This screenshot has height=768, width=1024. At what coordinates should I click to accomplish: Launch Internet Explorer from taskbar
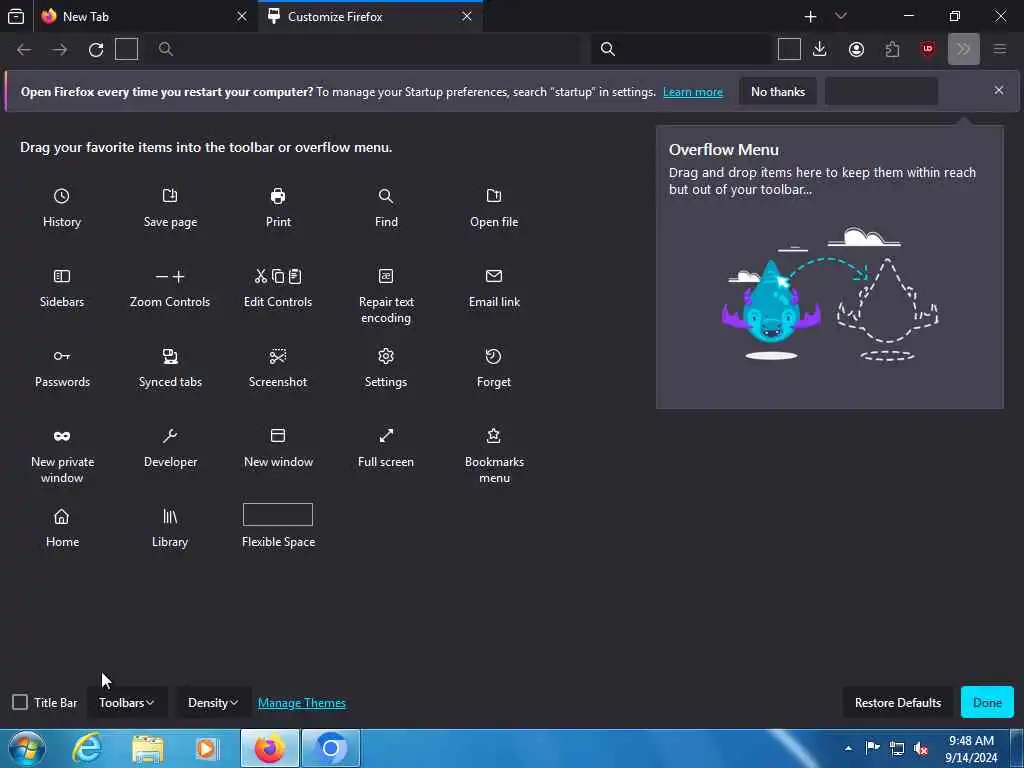[88, 748]
